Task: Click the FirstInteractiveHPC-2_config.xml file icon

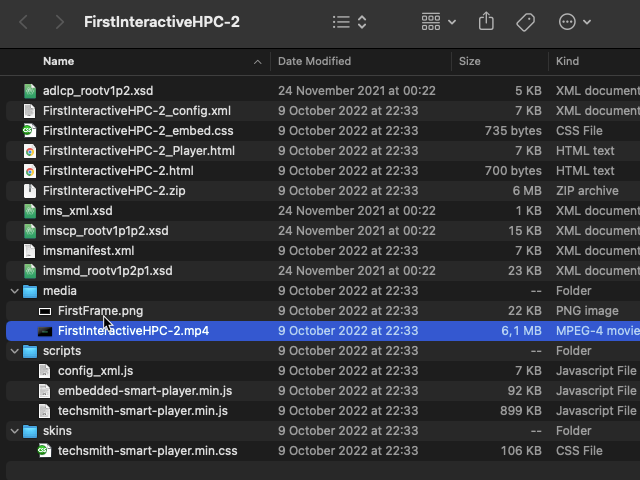Action: (30, 111)
